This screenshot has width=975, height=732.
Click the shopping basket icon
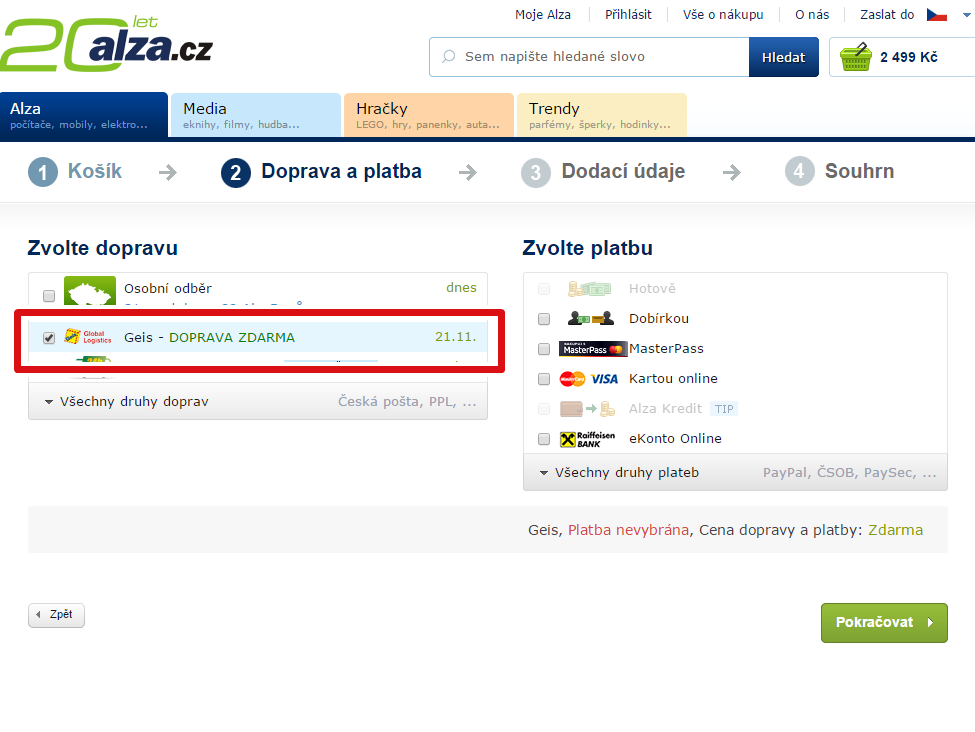pos(856,57)
